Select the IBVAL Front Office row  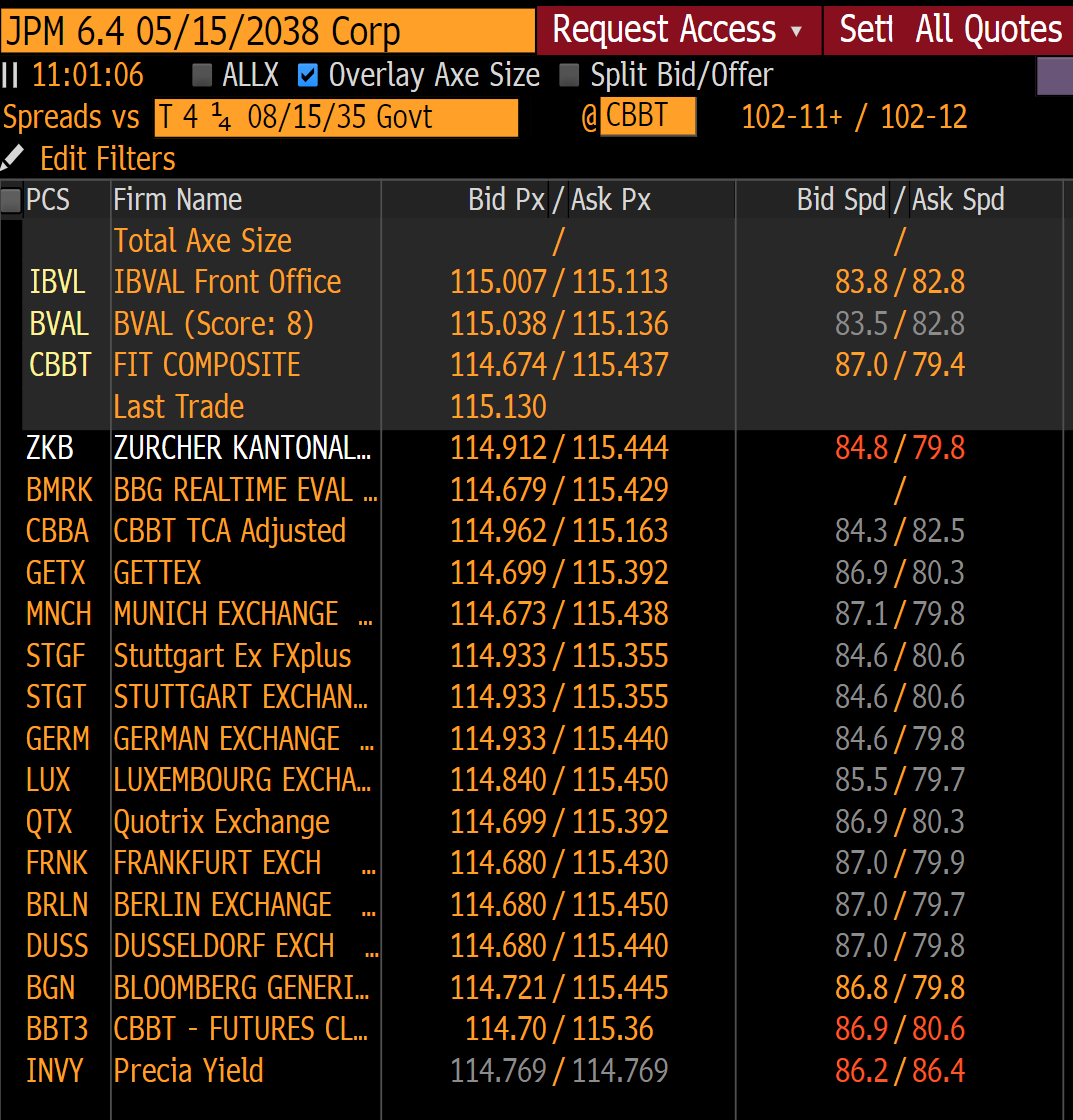point(543,282)
